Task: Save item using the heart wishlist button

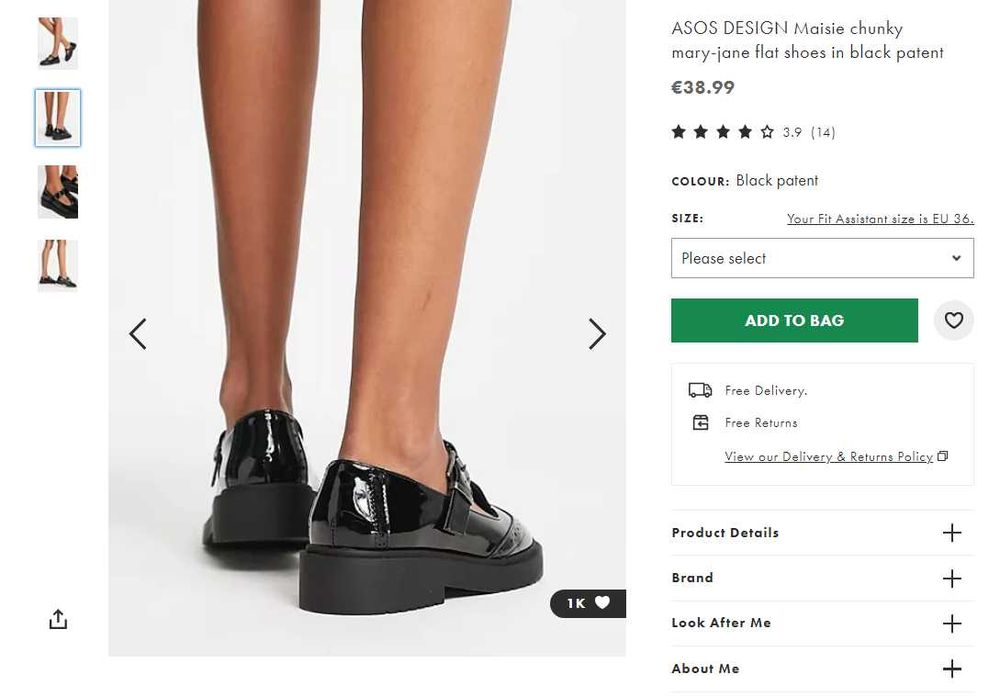Action: coord(954,320)
